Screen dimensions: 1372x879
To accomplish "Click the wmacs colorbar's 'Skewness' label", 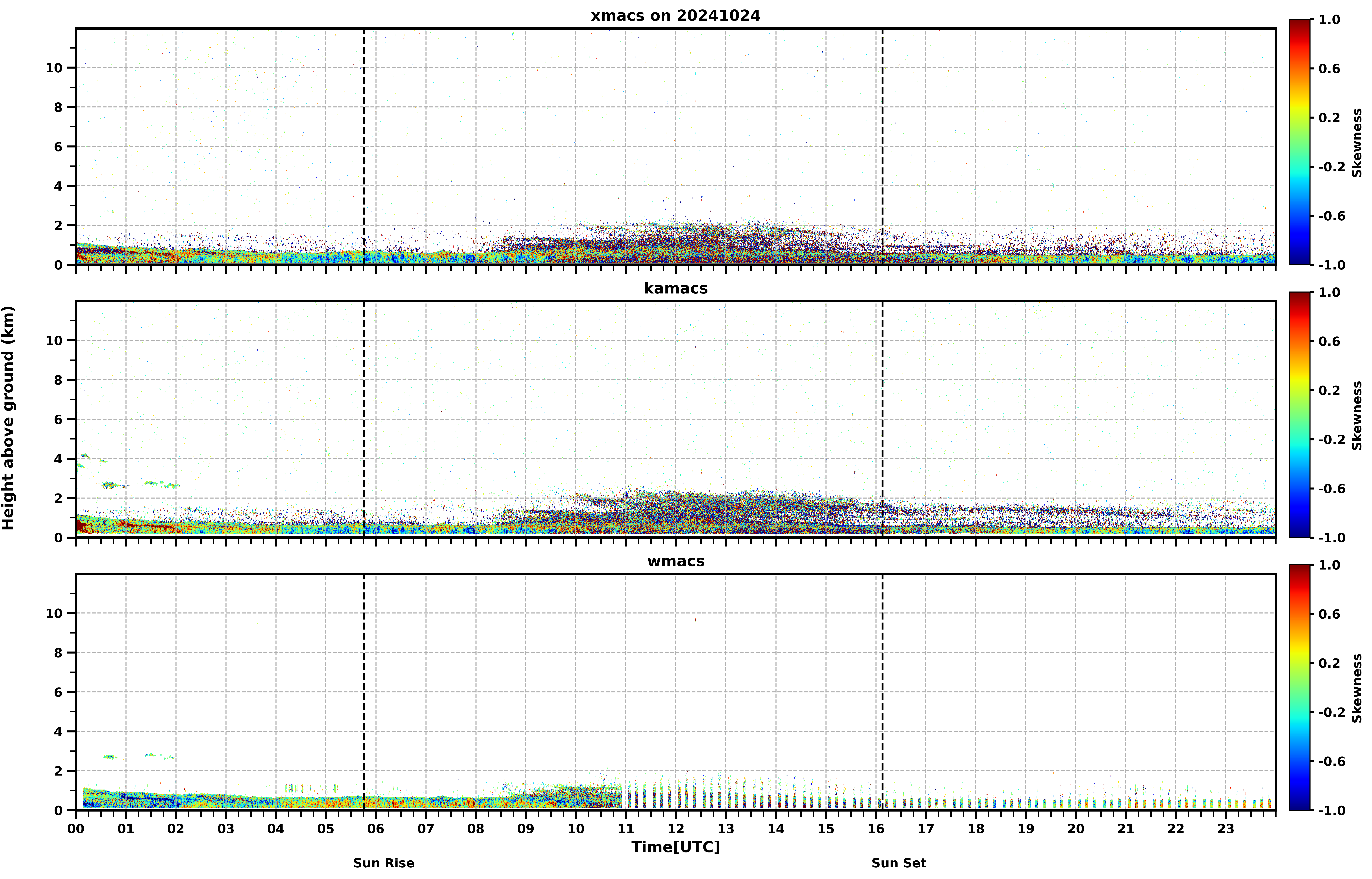I will [x=1357, y=688].
